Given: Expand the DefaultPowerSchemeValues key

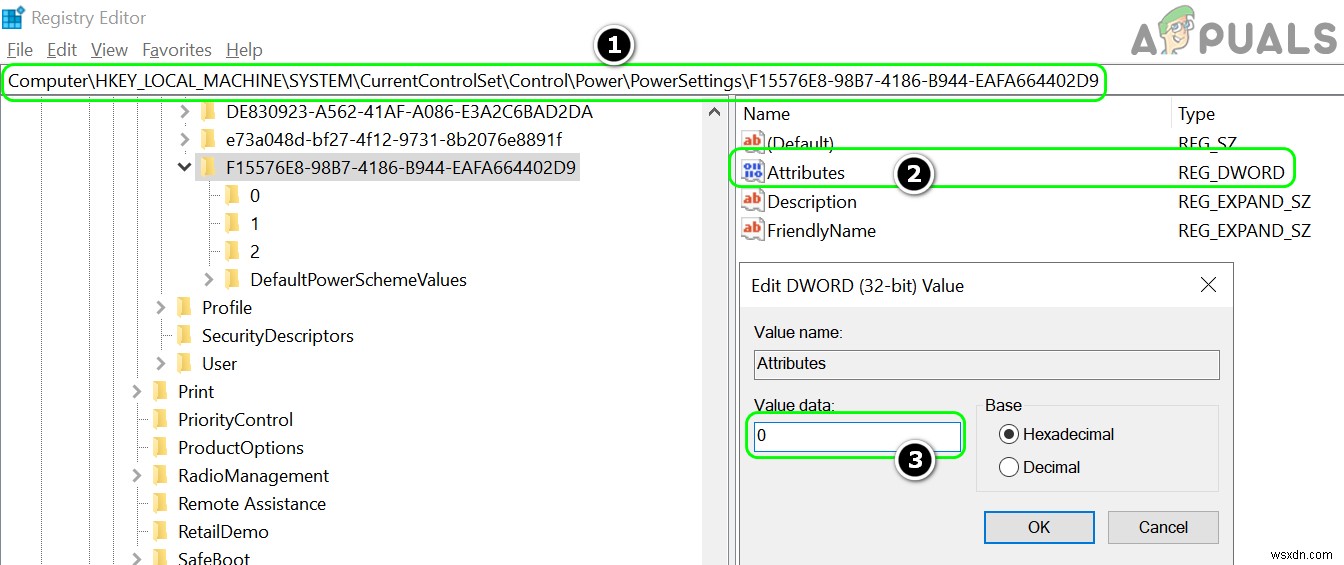Looking at the screenshot, I should click(208, 279).
